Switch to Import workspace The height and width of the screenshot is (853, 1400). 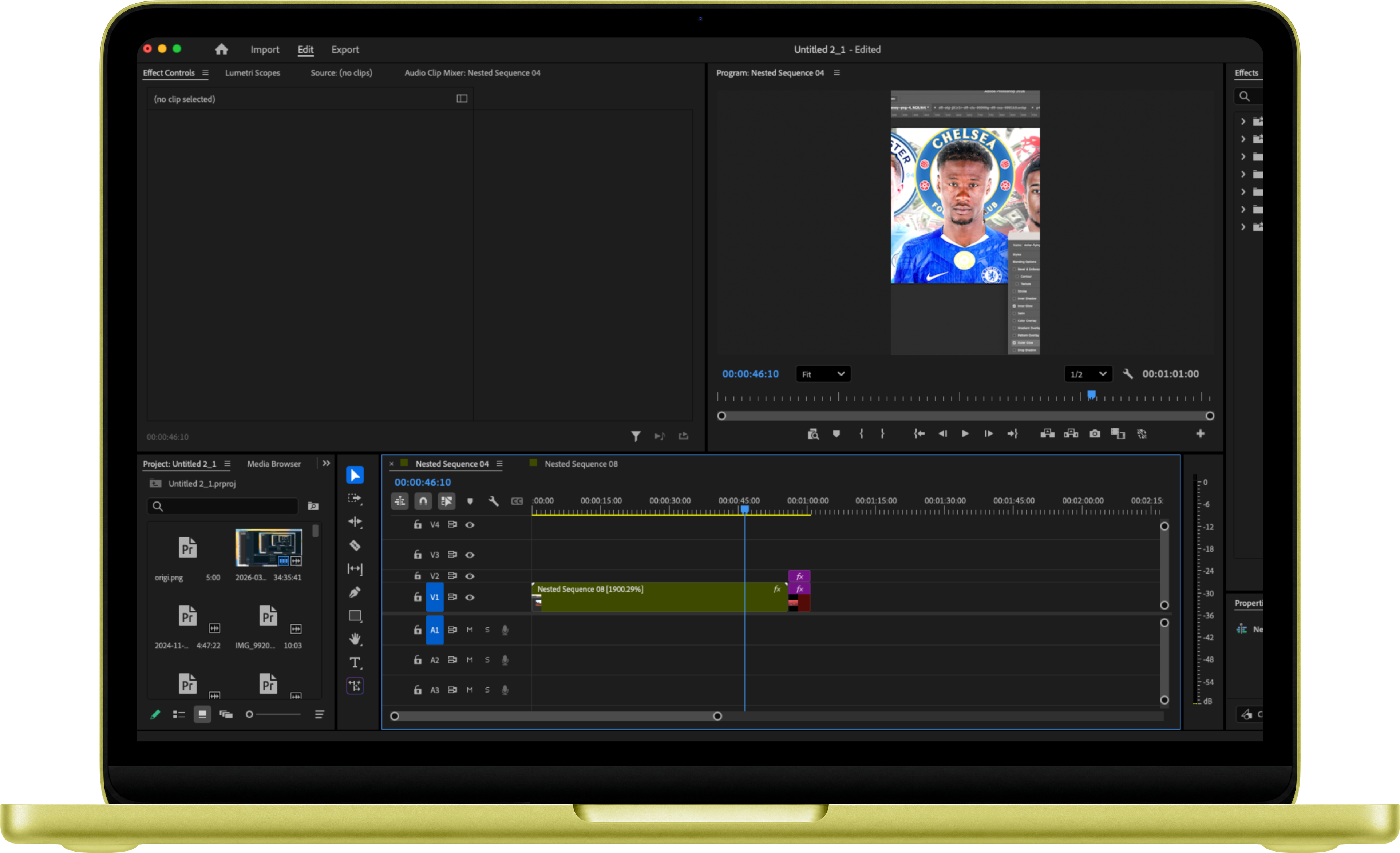[x=265, y=49]
